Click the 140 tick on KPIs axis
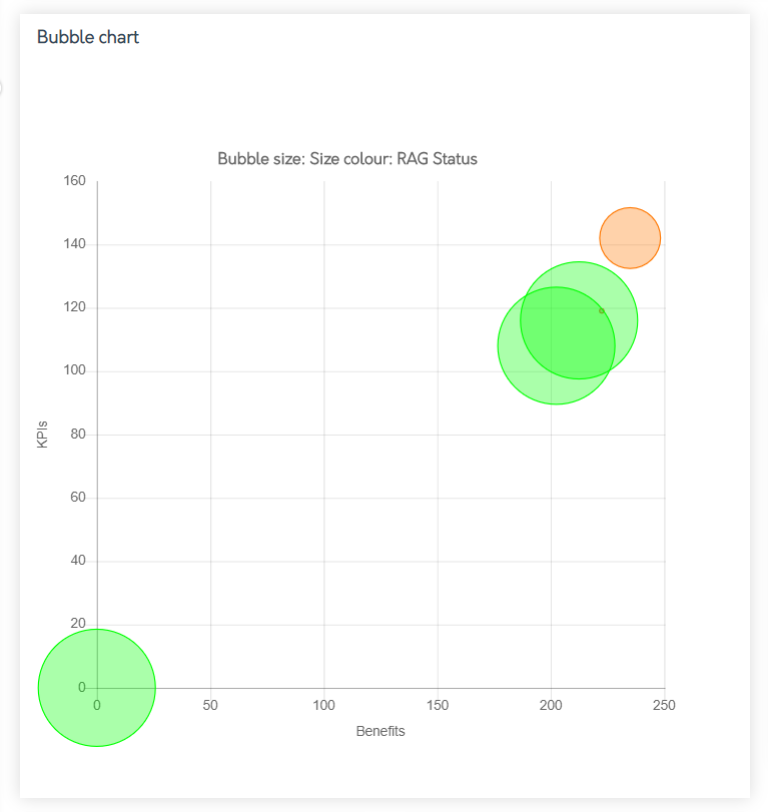 (75, 244)
